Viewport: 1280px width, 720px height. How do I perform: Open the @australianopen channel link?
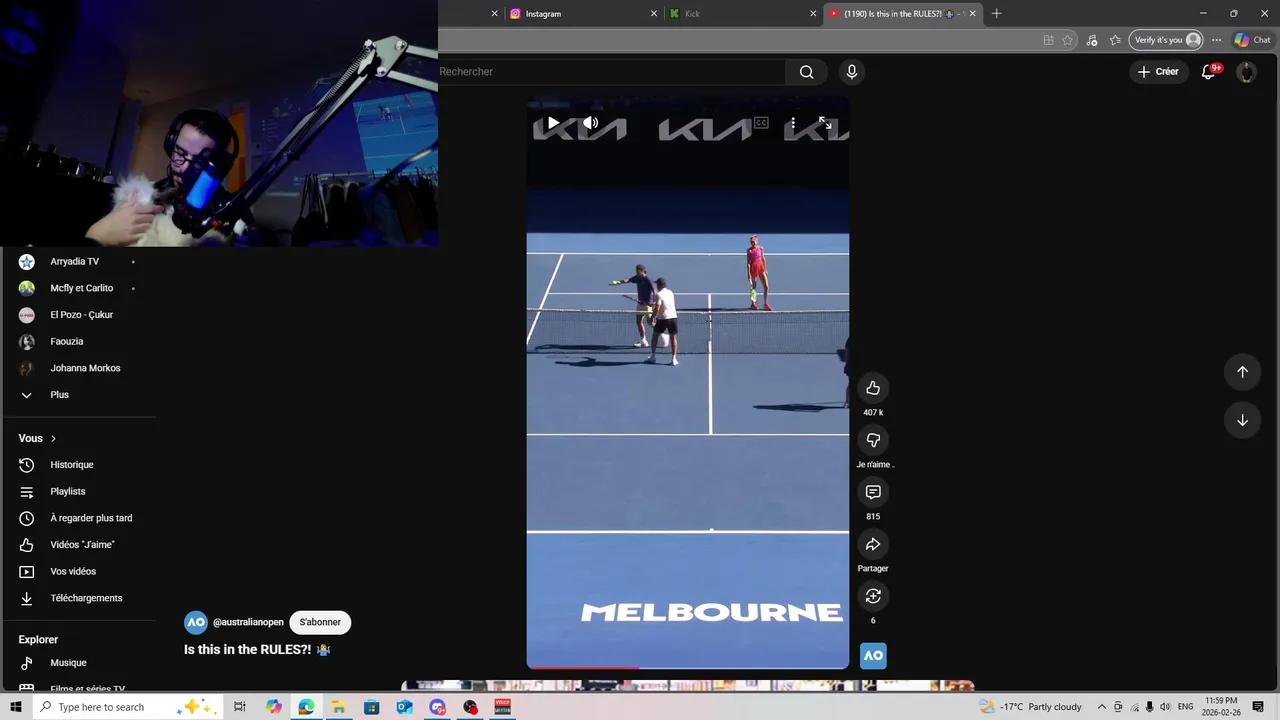pyautogui.click(x=248, y=622)
